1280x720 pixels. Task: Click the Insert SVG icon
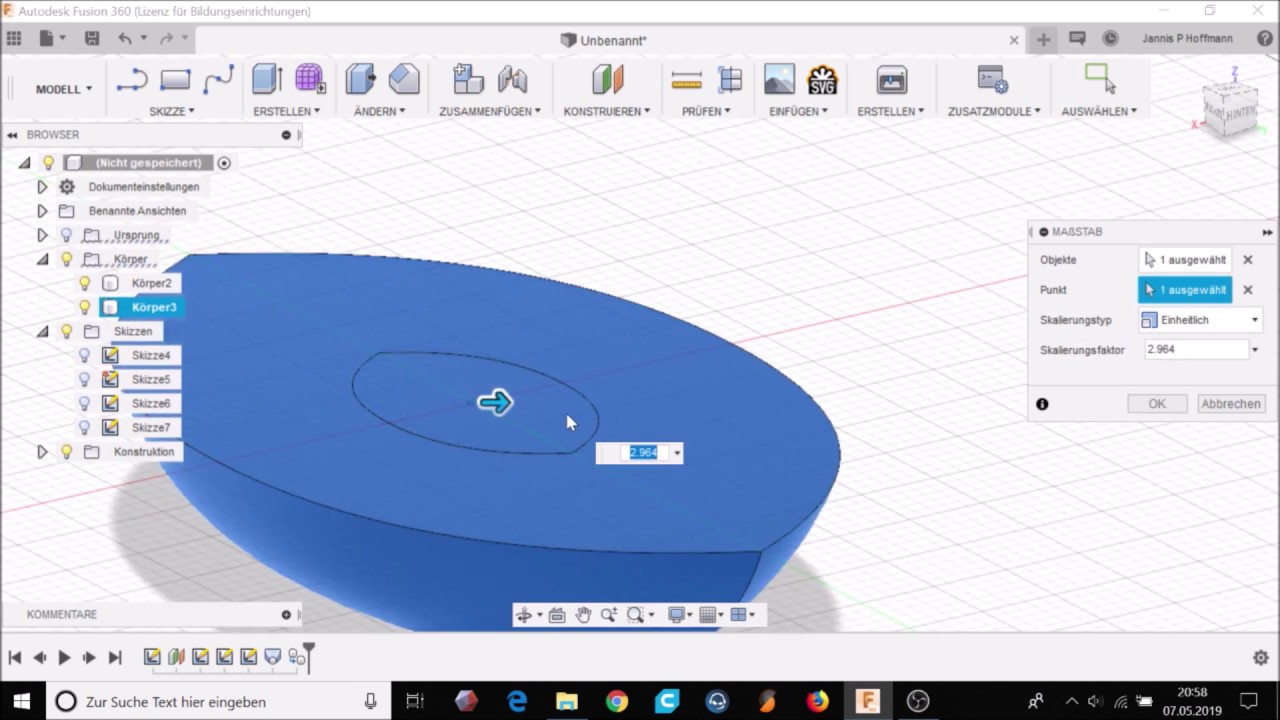[822, 80]
